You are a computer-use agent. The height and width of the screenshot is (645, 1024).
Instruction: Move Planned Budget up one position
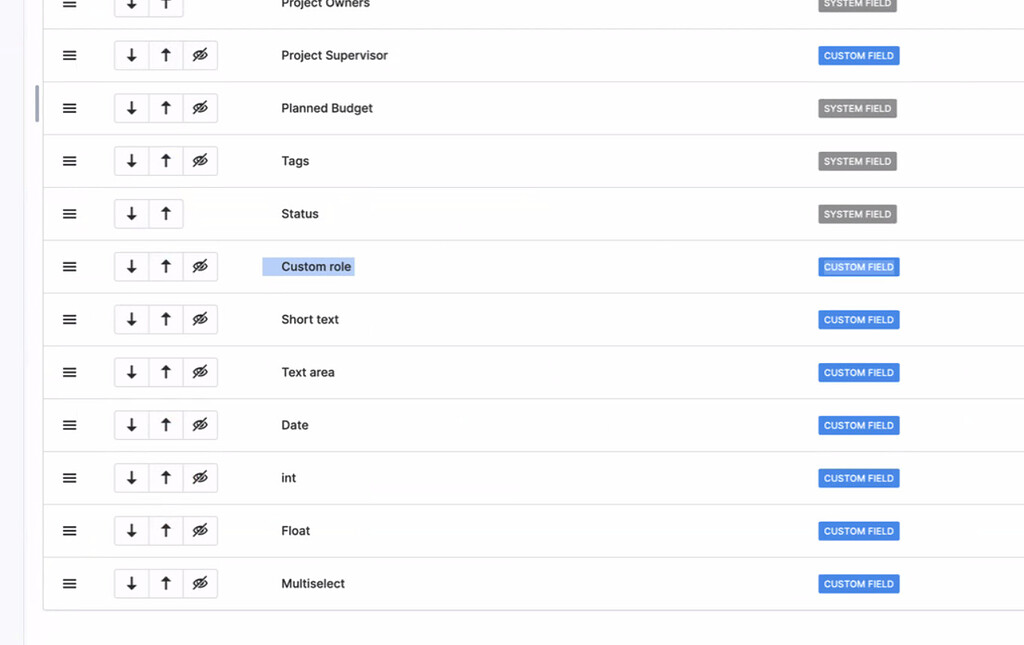166,107
